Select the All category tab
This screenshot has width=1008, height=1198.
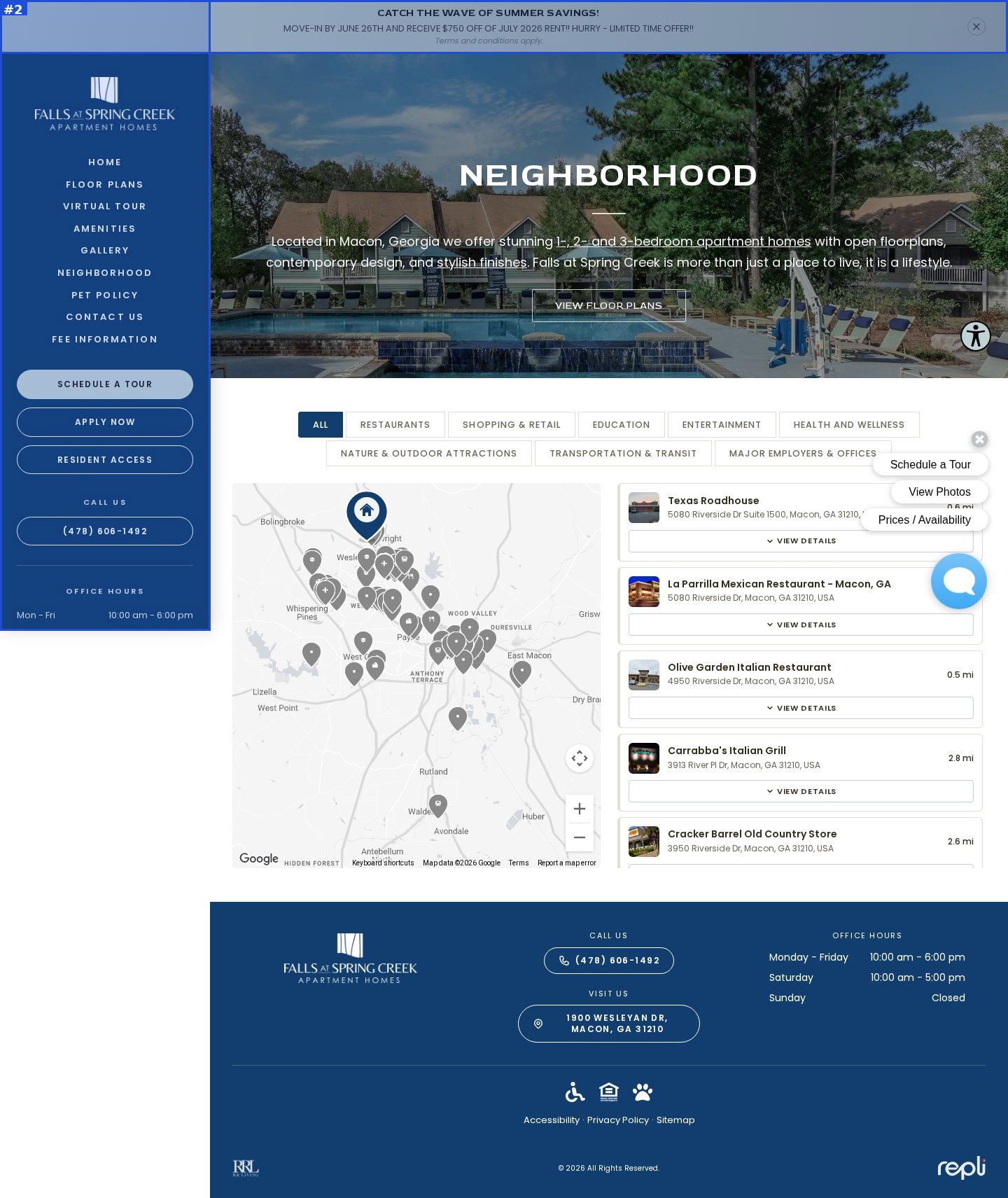321,425
